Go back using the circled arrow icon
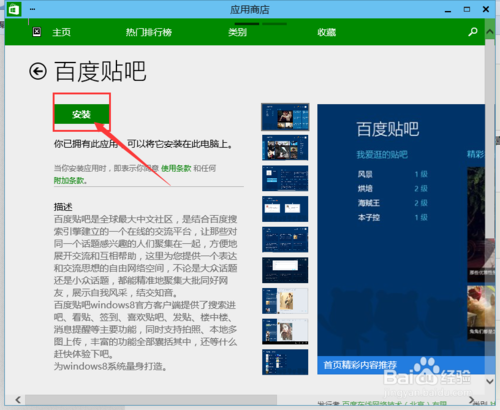Image resolution: width=500 pixels, height=410 pixels. click(x=38, y=71)
